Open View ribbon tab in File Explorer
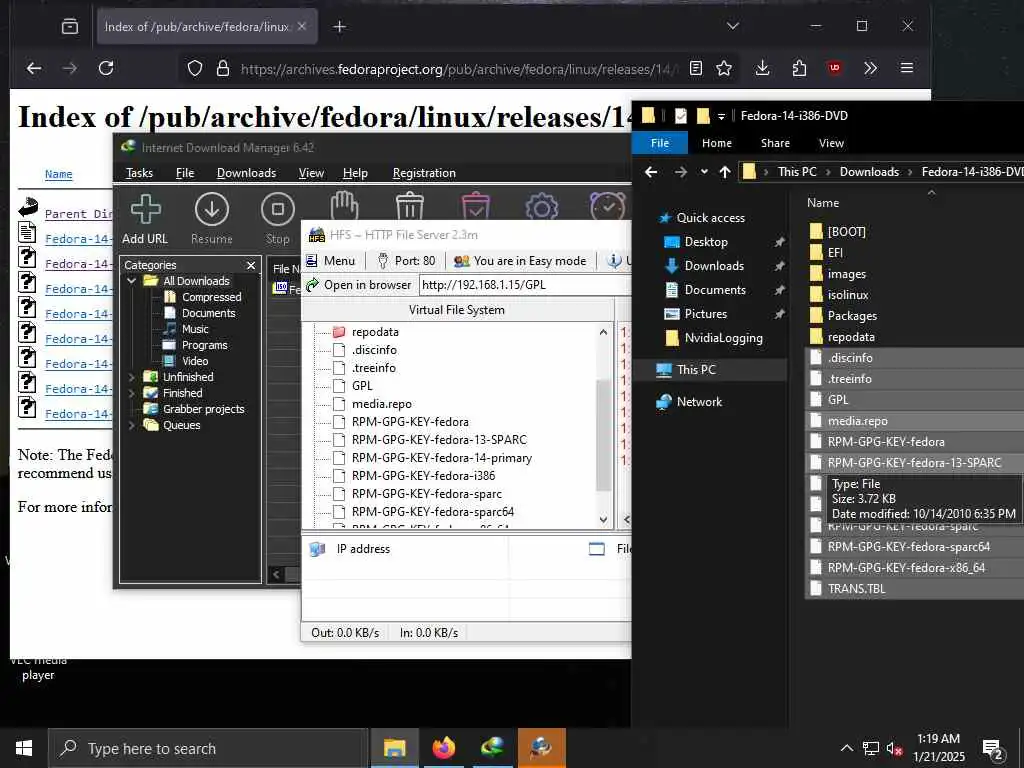The width and height of the screenshot is (1024, 768). (831, 143)
